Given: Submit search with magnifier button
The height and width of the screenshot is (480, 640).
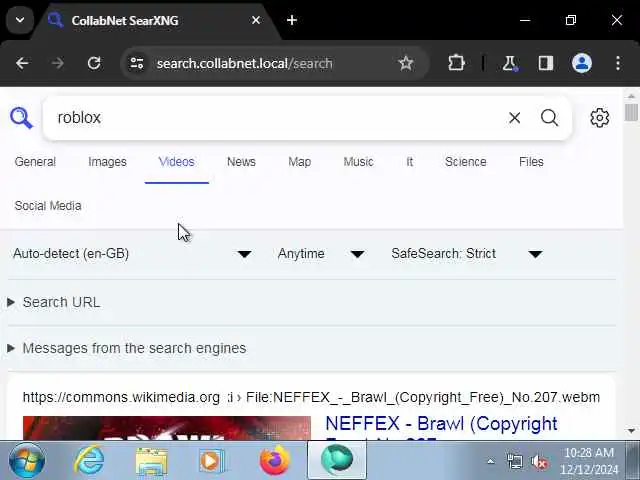Looking at the screenshot, I should pos(549,118).
